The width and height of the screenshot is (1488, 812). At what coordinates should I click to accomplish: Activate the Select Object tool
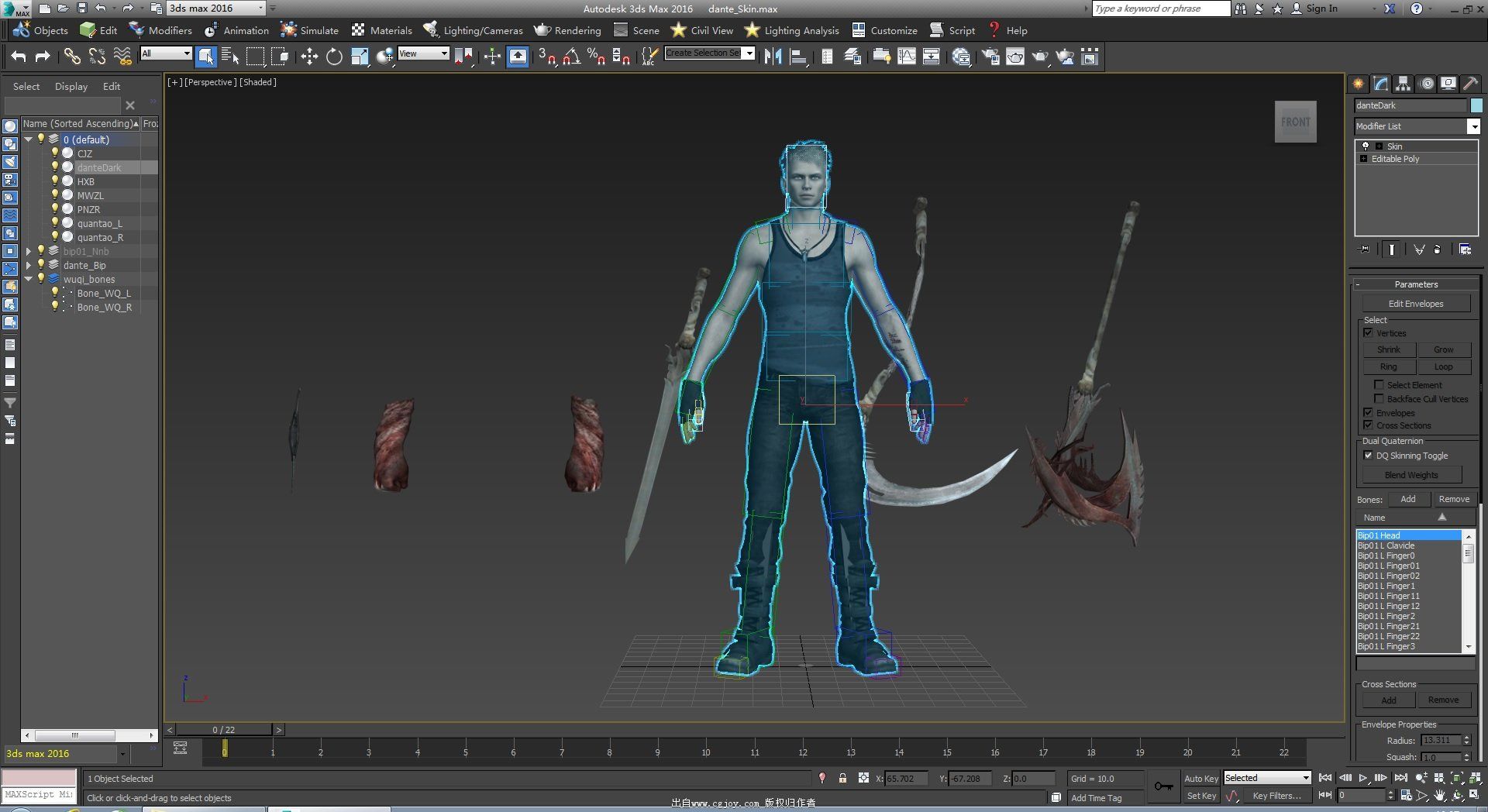(205, 57)
